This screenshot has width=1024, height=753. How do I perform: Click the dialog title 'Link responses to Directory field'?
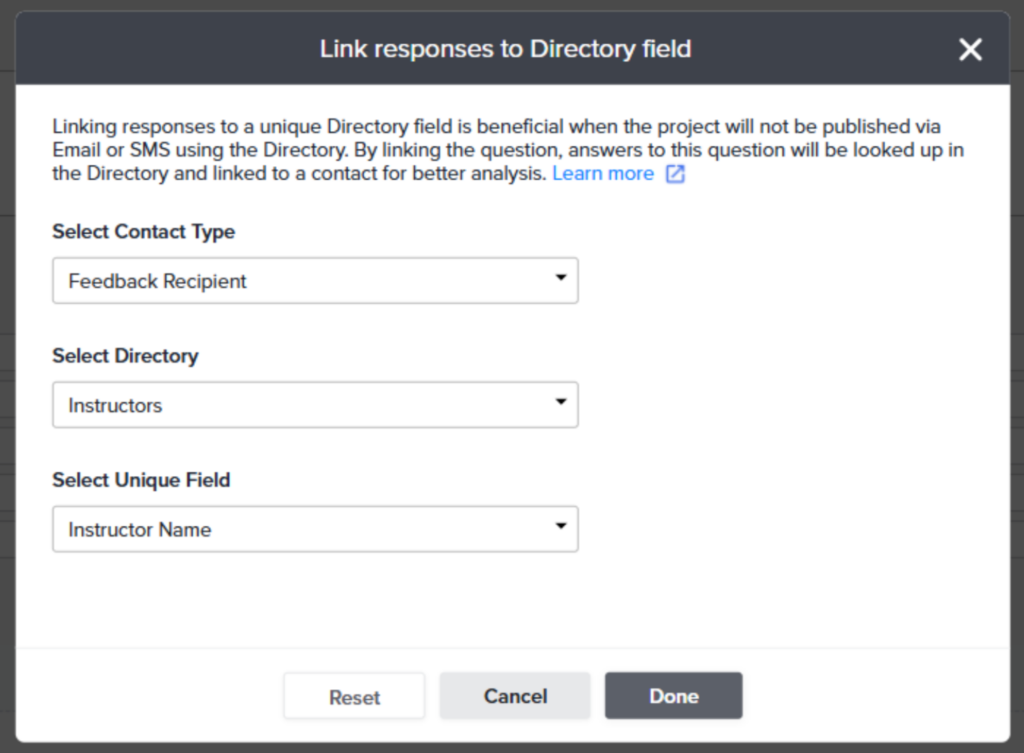coord(505,49)
